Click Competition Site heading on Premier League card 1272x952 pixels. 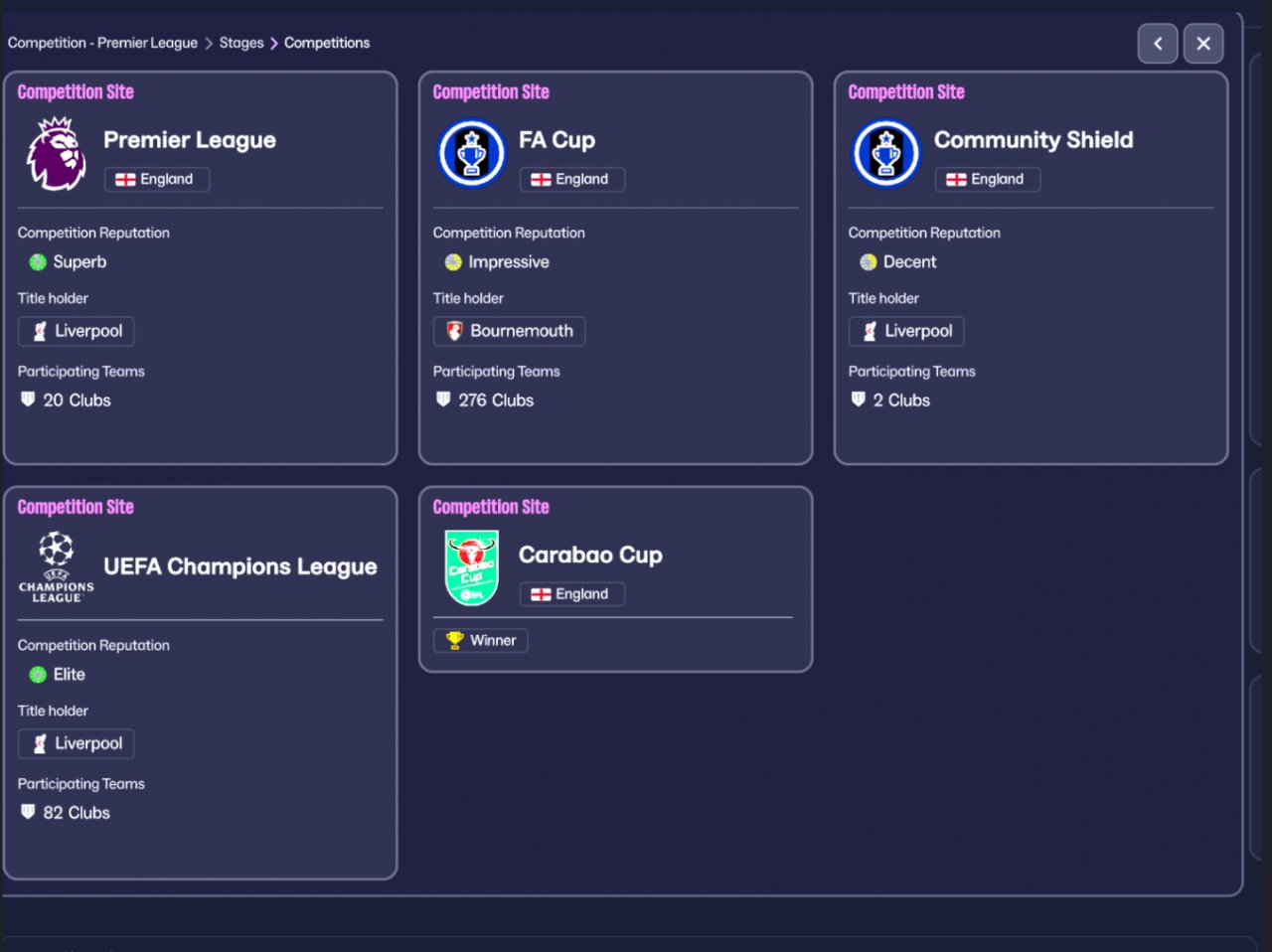point(76,92)
